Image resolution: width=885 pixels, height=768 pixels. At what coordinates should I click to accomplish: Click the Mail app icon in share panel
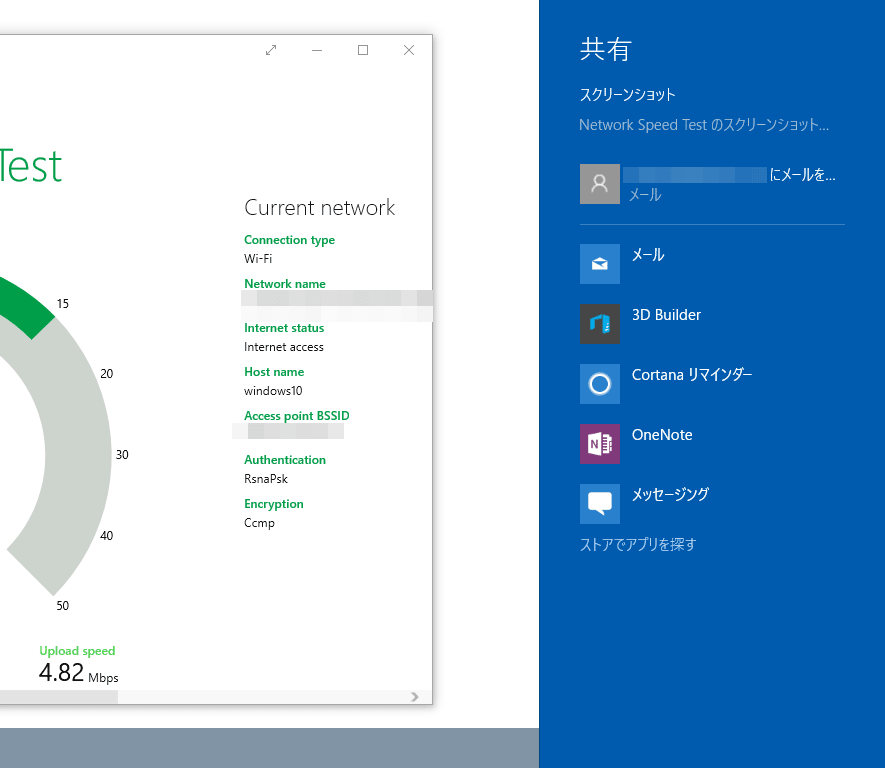pos(599,264)
